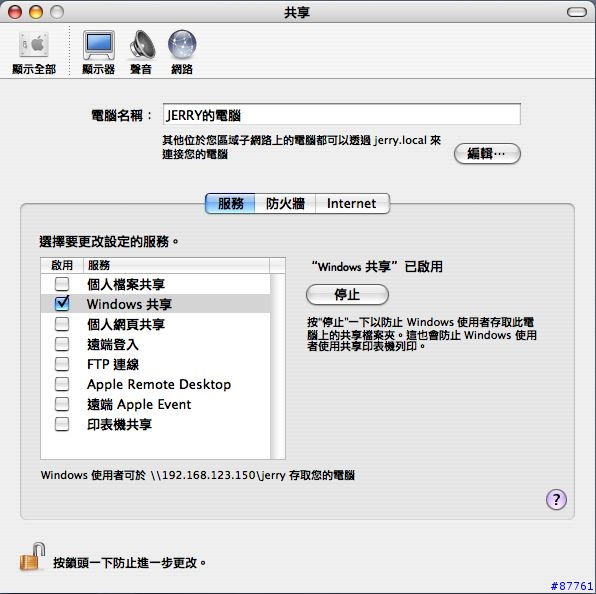Screen dimensions: 596x594
Task: Enable the 印表機共享 checkbox
Action: point(62,424)
